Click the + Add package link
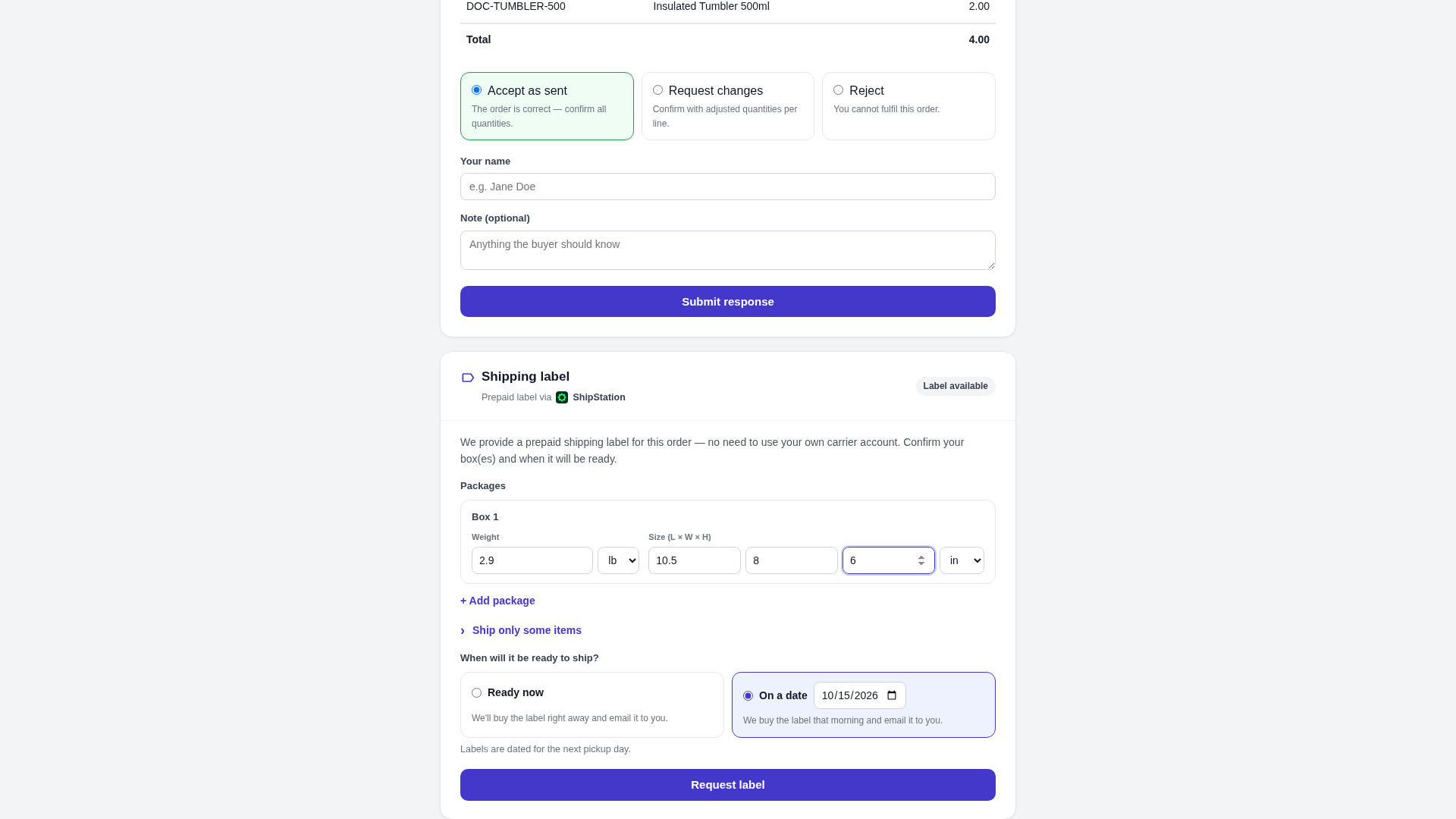The image size is (1456, 819). coord(497,601)
